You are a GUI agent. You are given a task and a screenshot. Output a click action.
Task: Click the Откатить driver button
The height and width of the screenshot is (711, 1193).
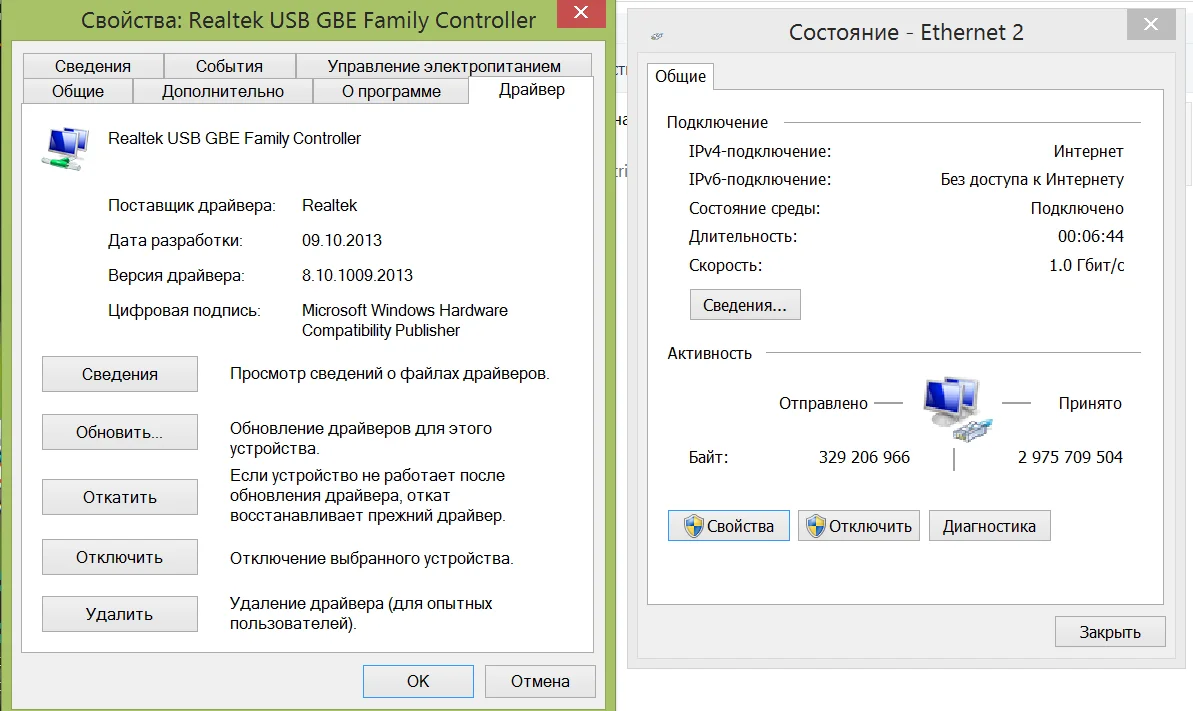click(x=119, y=497)
